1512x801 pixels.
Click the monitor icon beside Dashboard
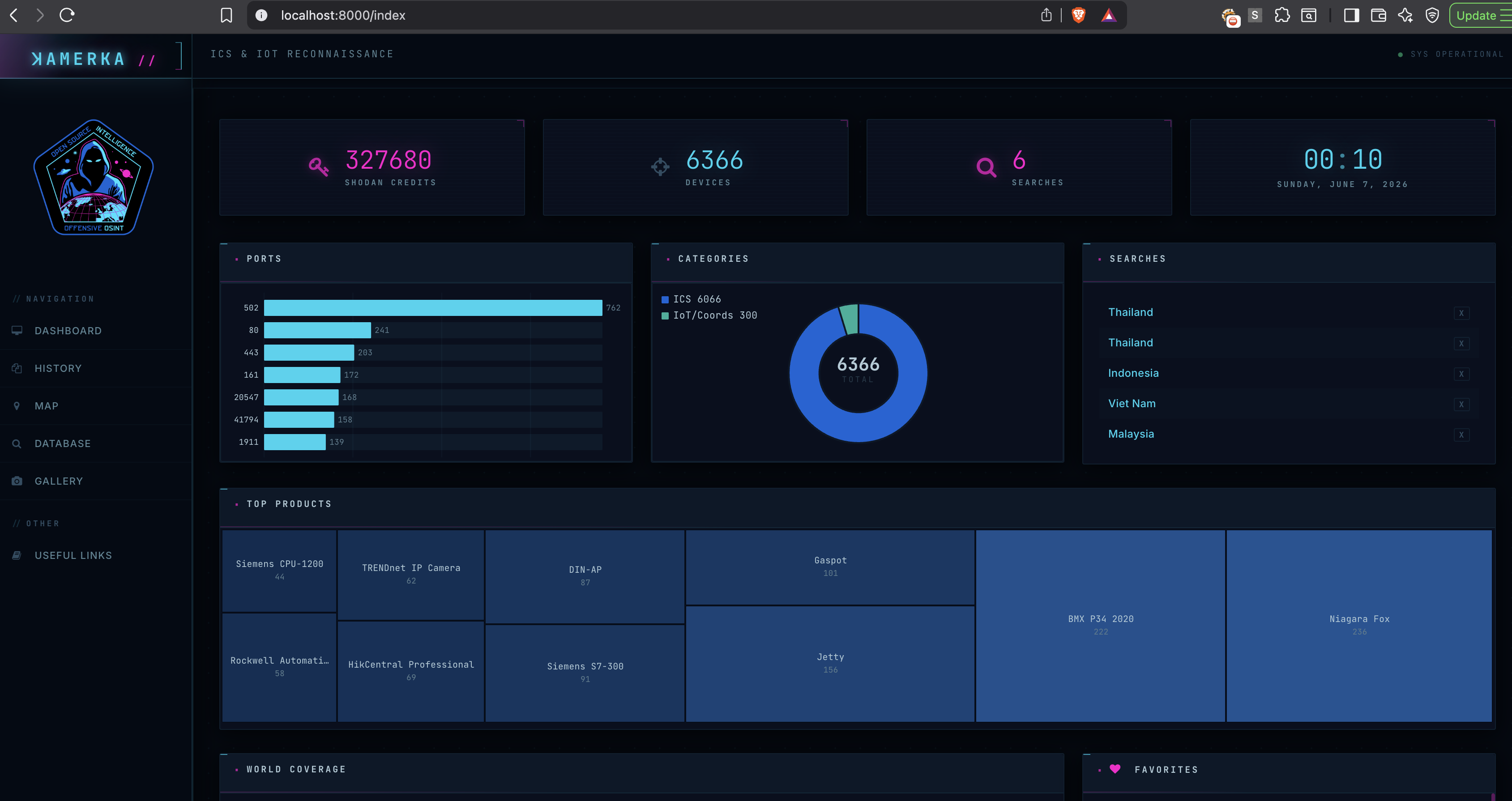(17, 330)
